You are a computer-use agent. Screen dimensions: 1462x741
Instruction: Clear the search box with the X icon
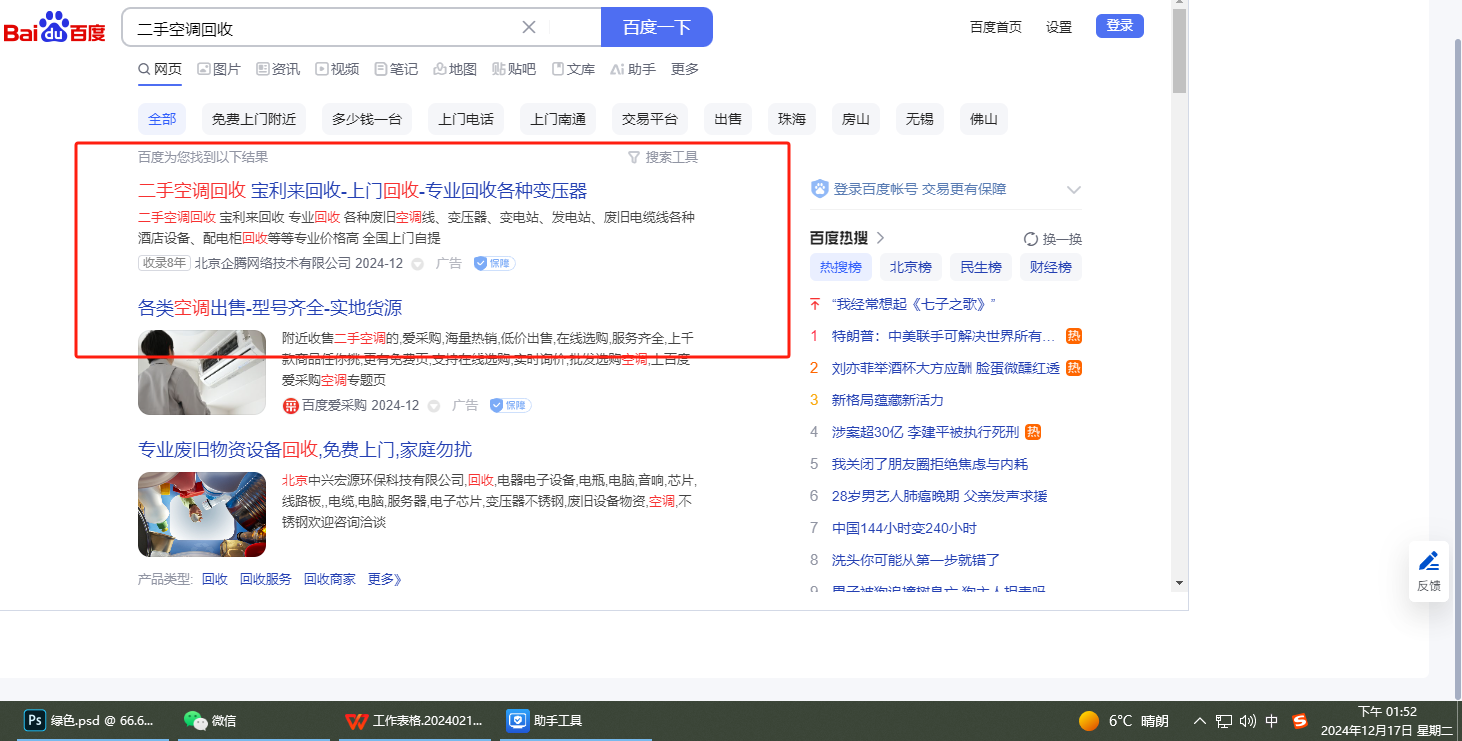click(529, 27)
